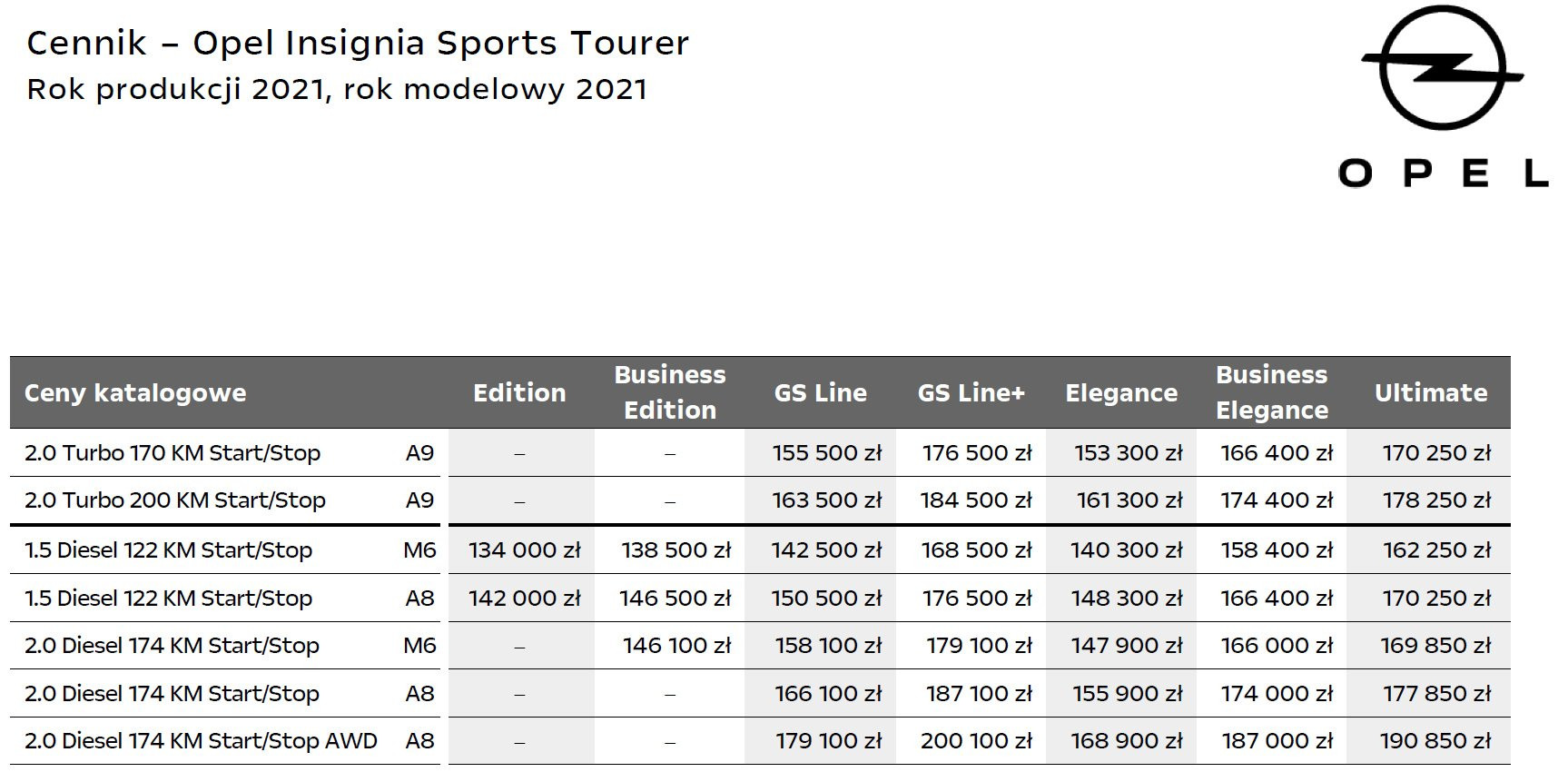
Task: Select the GS Line column header
Action: click(x=820, y=392)
